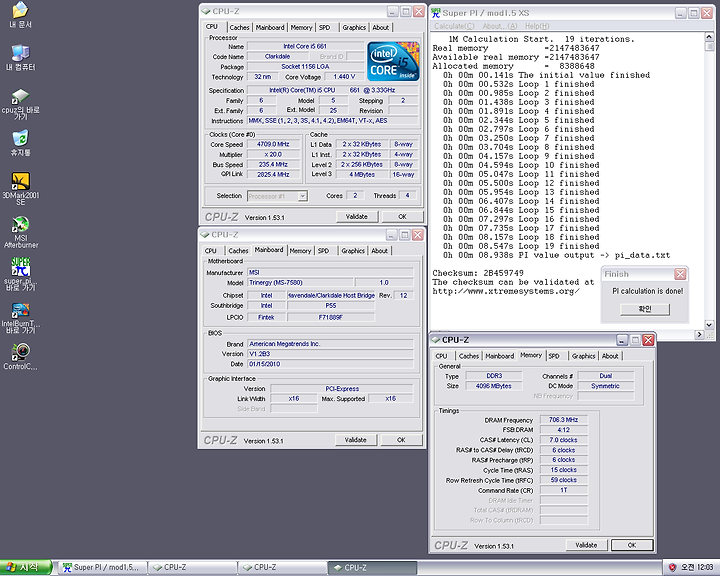The height and width of the screenshot is (576, 720).
Task: Activate the first CPU-Z taskbar button
Action: tap(192, 567)
